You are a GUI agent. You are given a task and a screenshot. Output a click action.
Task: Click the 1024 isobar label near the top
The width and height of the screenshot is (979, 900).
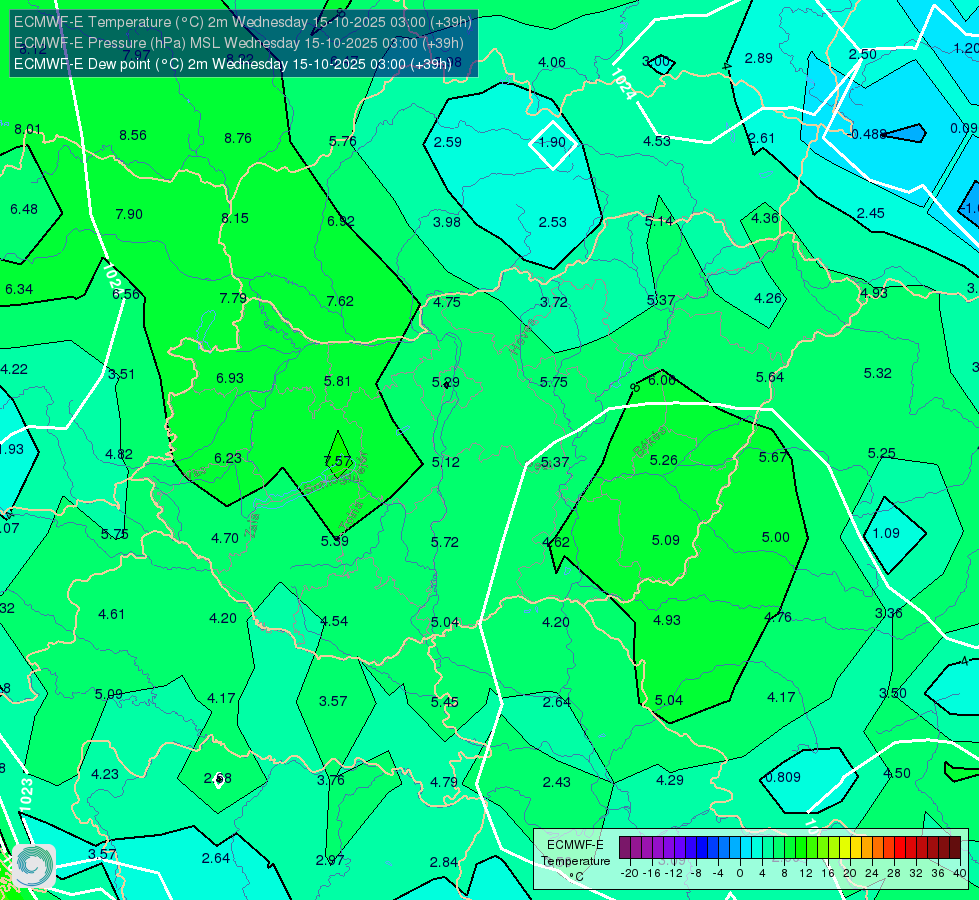pos(623,84)
